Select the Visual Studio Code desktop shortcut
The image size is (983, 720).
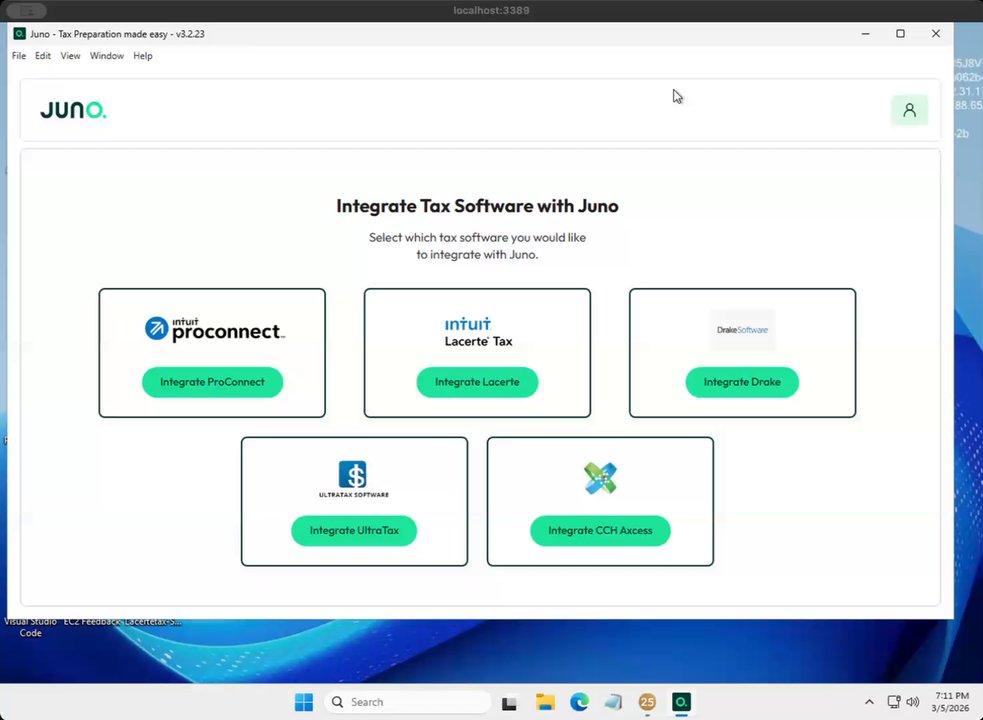tap(30, 627)
